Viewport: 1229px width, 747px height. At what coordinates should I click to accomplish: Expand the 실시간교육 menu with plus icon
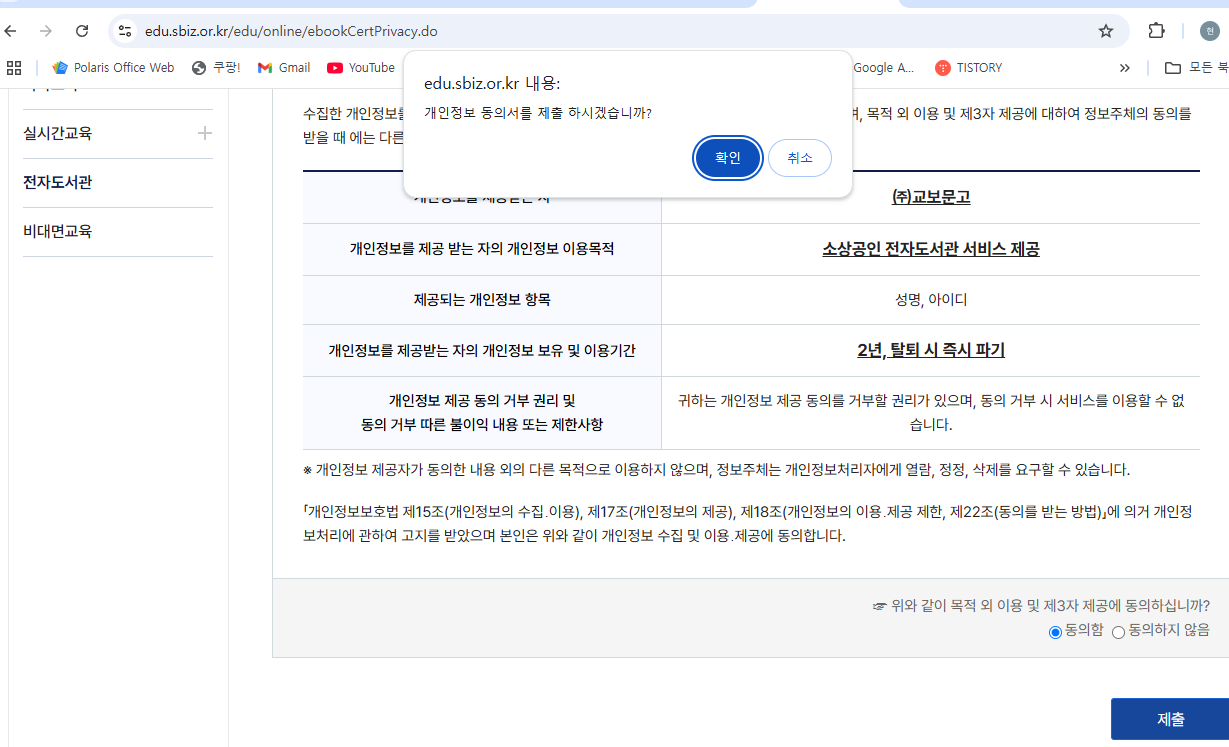pyautogui.click(x=205, y=132)
